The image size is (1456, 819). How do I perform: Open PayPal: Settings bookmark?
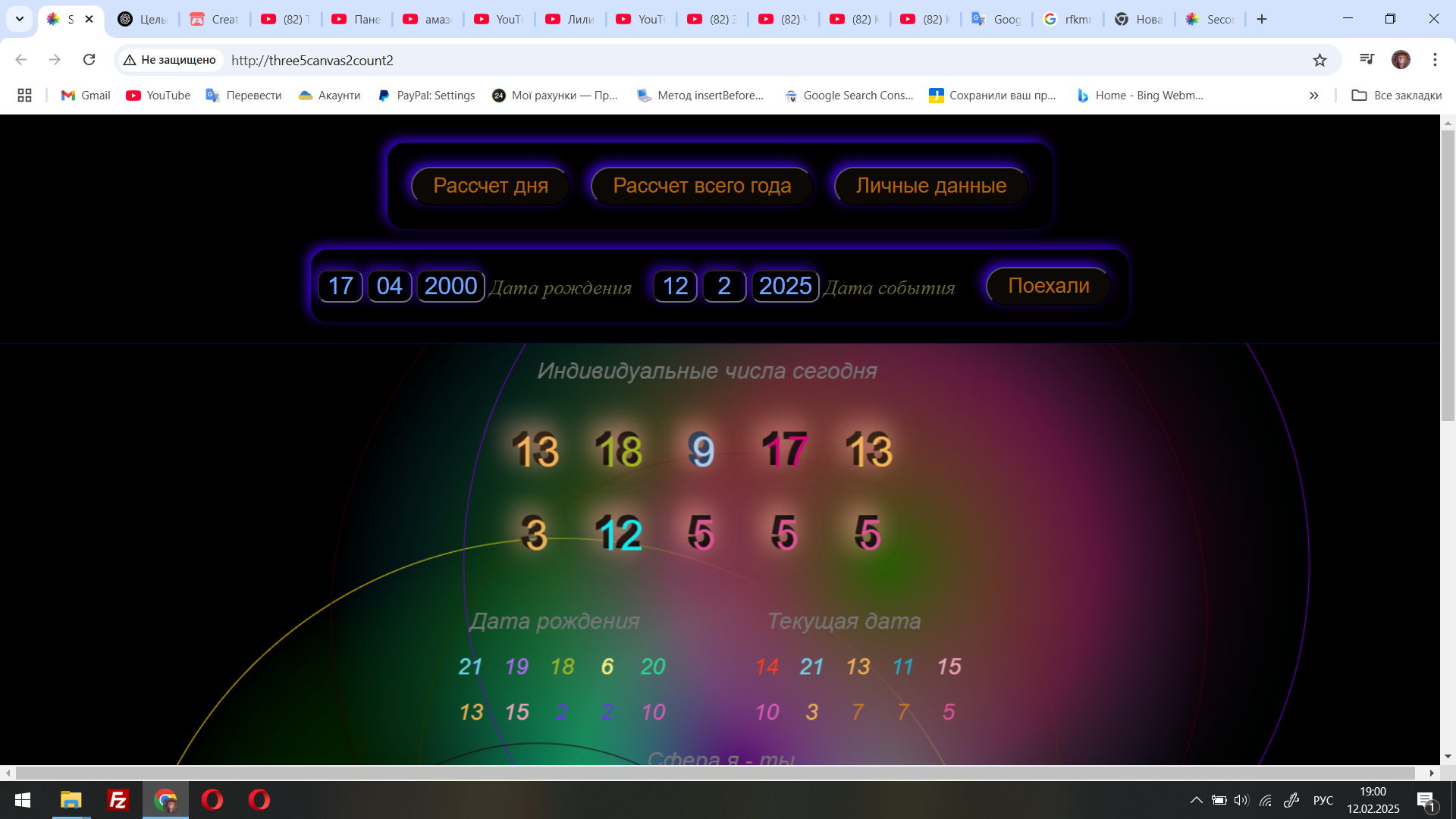426,96
